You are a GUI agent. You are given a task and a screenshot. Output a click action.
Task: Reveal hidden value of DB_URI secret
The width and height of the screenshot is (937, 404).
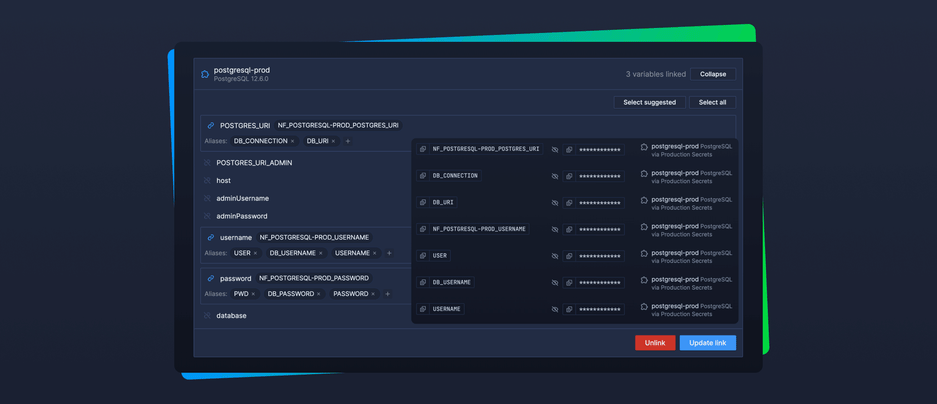click(x=555, y=203)
